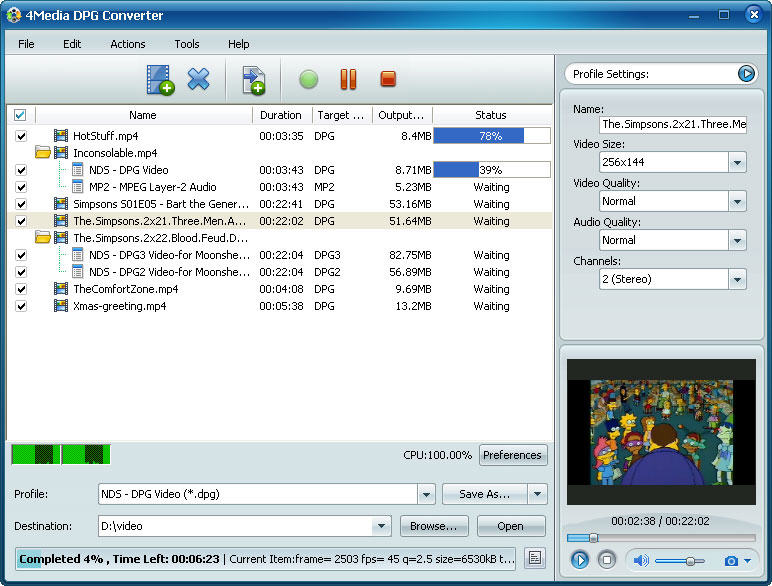Click the profile icon of NDS - DPG Video
Viewport: 772px width, 586px height.
(x=77, y=170)
